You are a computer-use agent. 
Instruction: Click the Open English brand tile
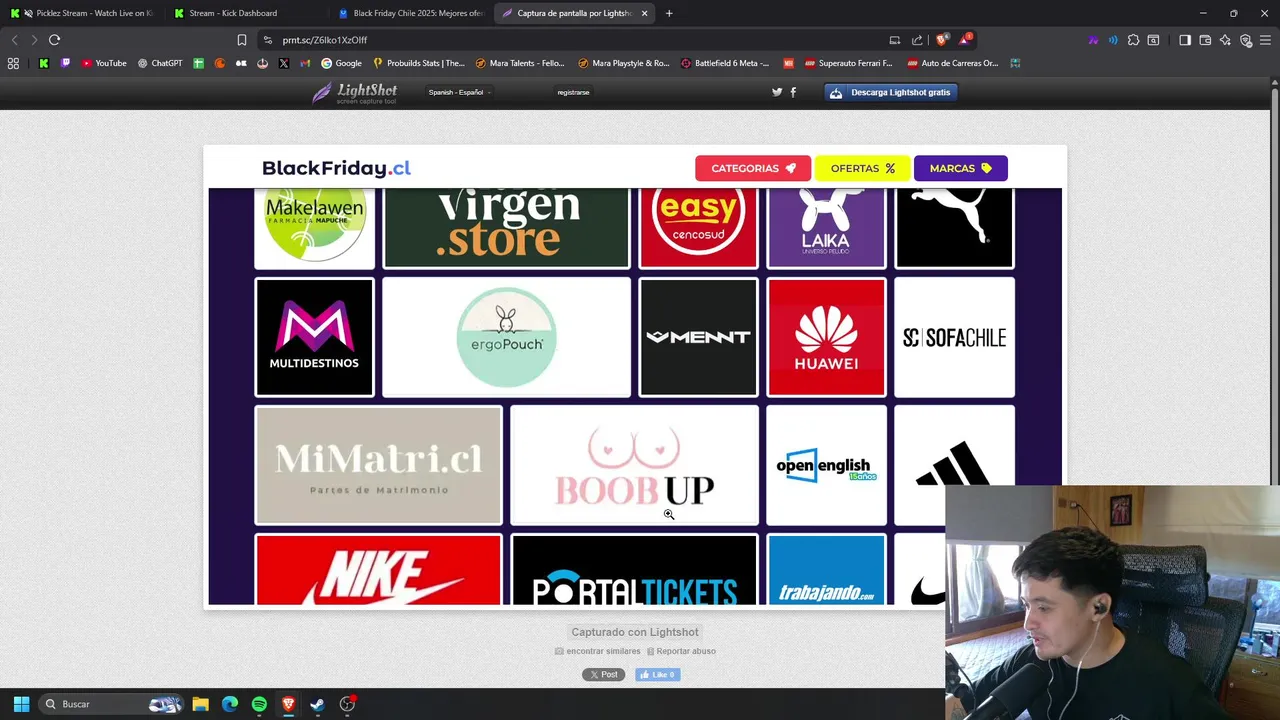(826, 465)
